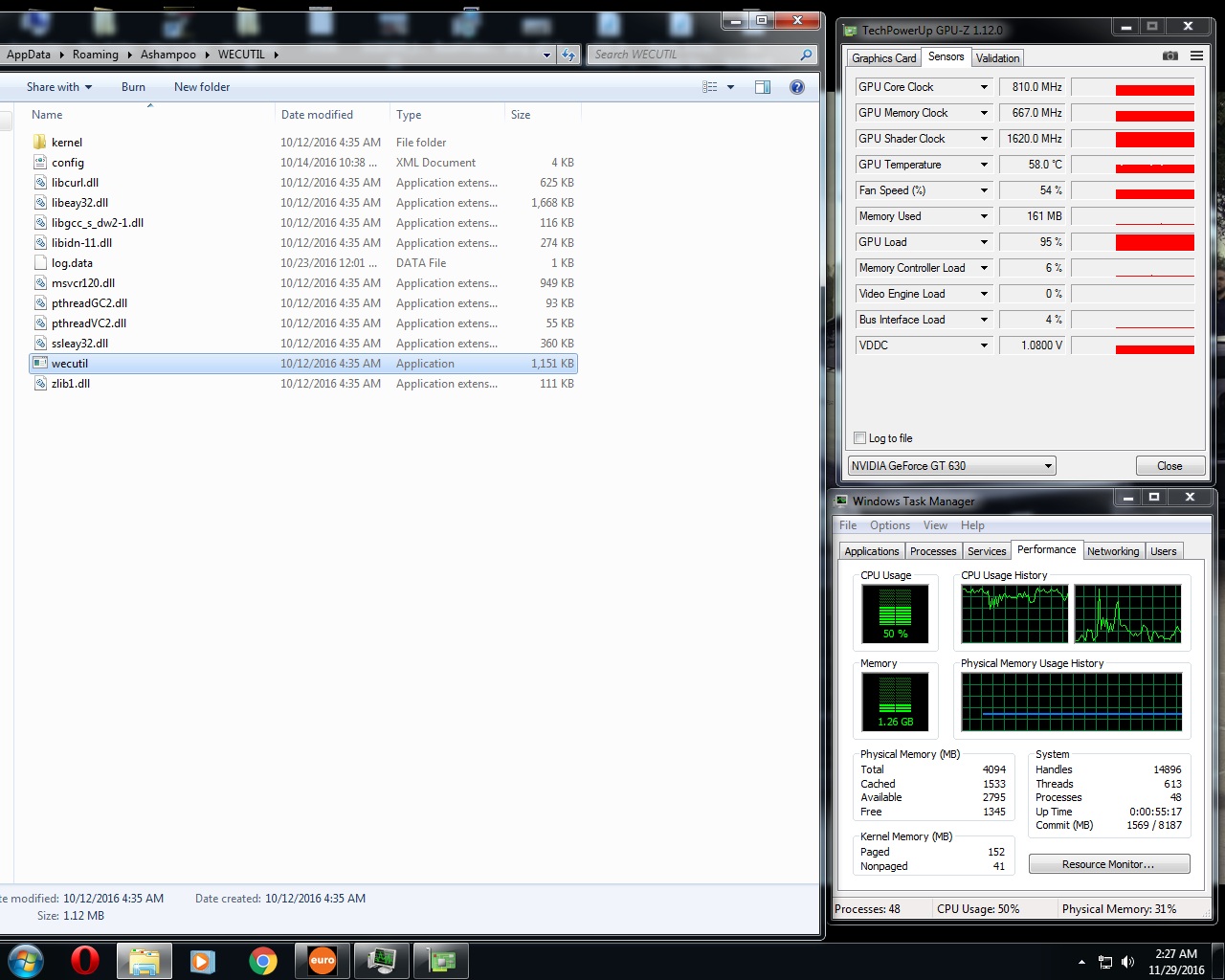The image size is (1225, 980).
Task: Select the msvcr120.dll file row
Action: point(303,283)
